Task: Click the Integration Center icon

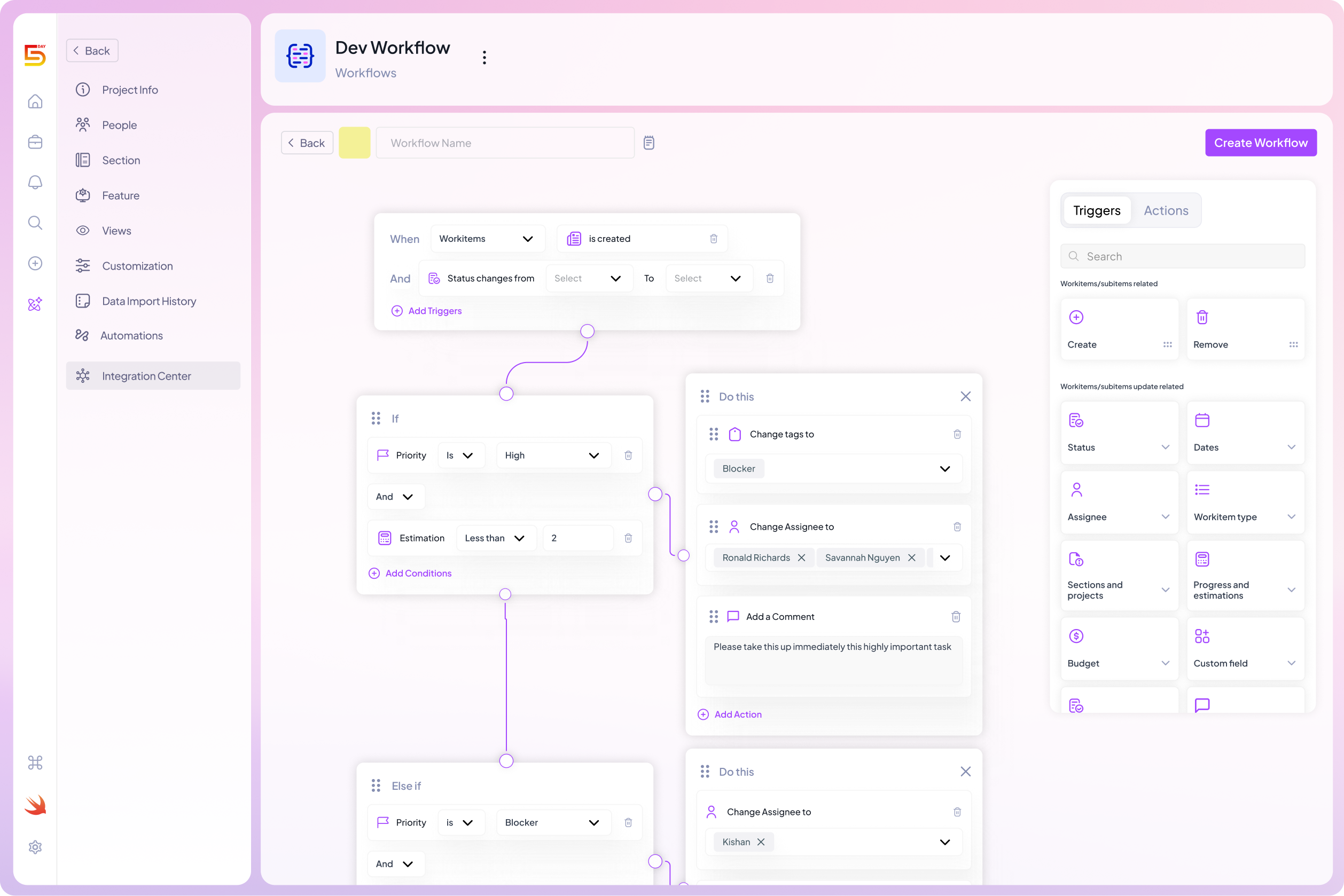Action: [x=83, y=375]
